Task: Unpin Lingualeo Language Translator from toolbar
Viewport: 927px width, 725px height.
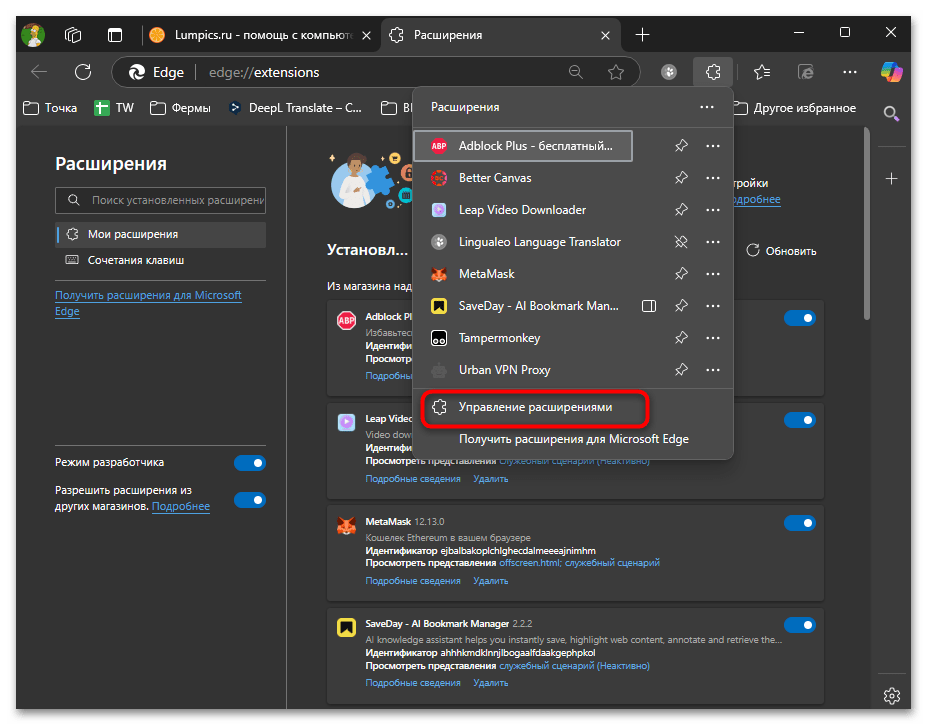Action: click(x=681, y=242)
